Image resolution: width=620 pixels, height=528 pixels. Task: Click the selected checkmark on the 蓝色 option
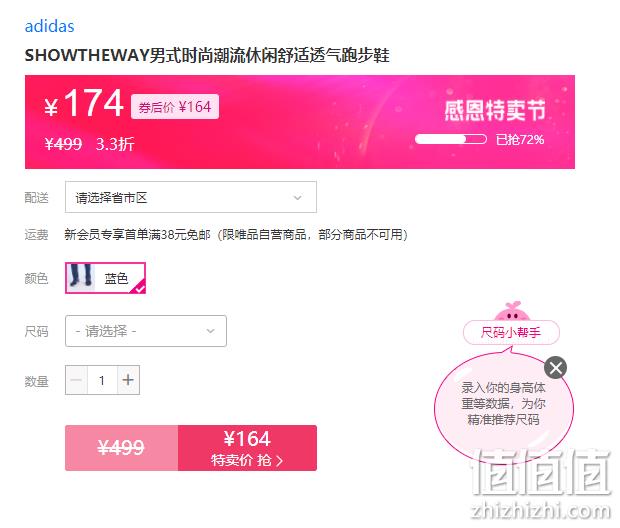[x=140, y=289]
